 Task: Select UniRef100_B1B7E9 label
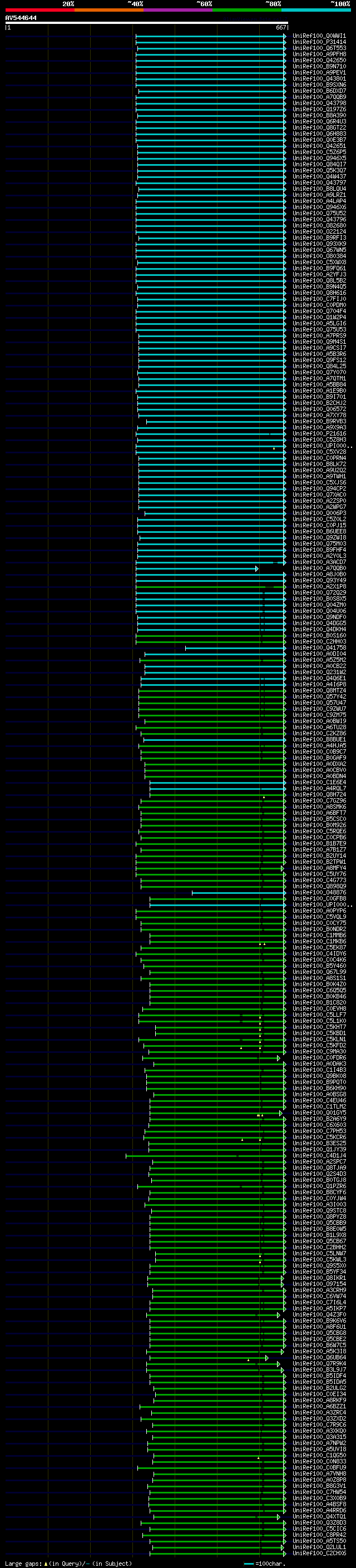pos(319,844)
